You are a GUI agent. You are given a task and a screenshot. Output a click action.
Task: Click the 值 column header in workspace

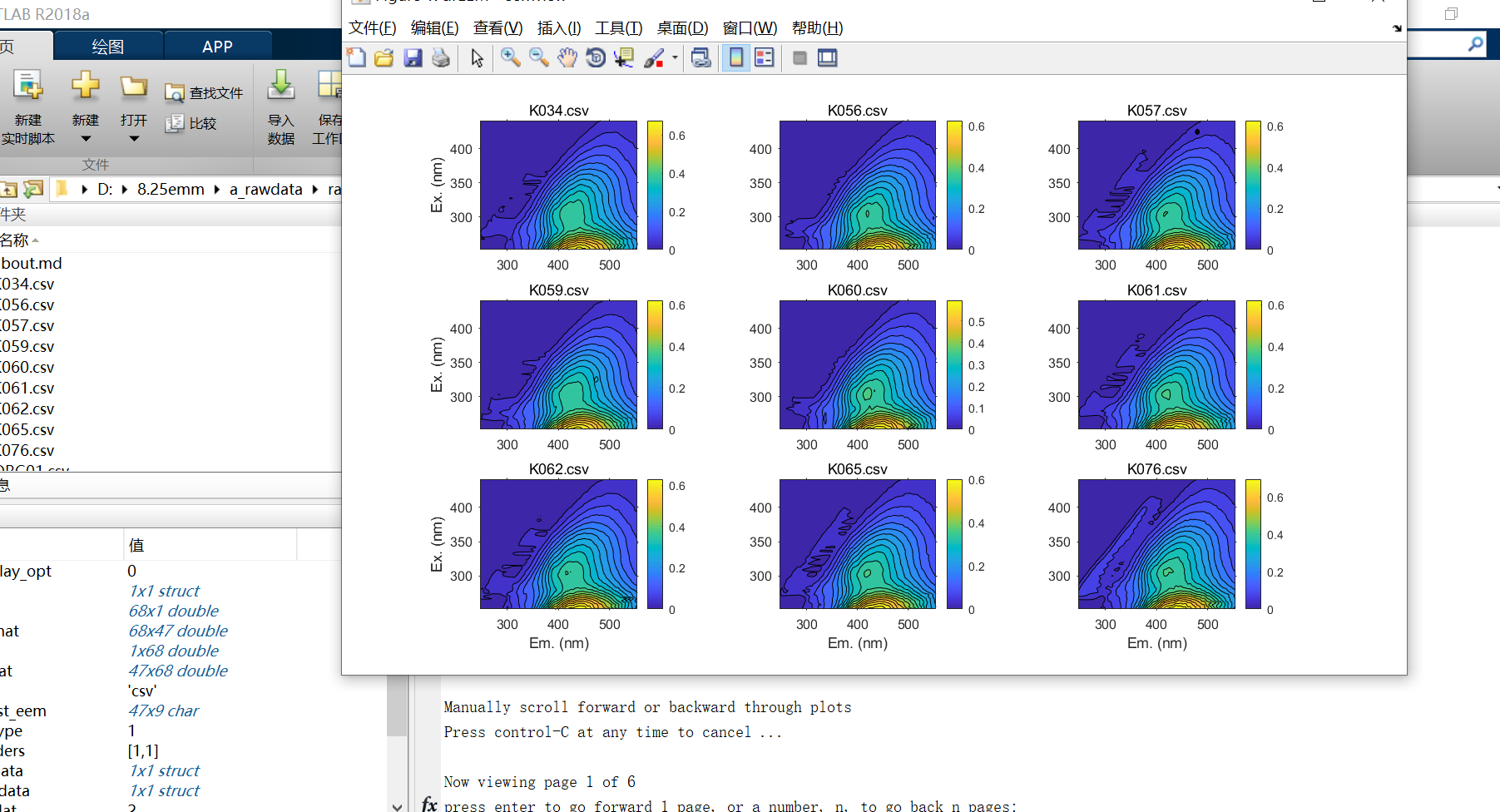coord(210,546)
